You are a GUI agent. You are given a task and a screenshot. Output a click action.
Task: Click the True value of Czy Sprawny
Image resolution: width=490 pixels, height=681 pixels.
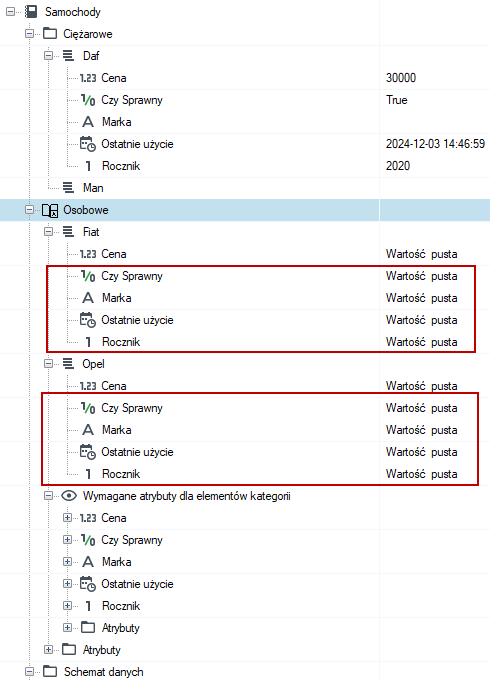point(397,100)
